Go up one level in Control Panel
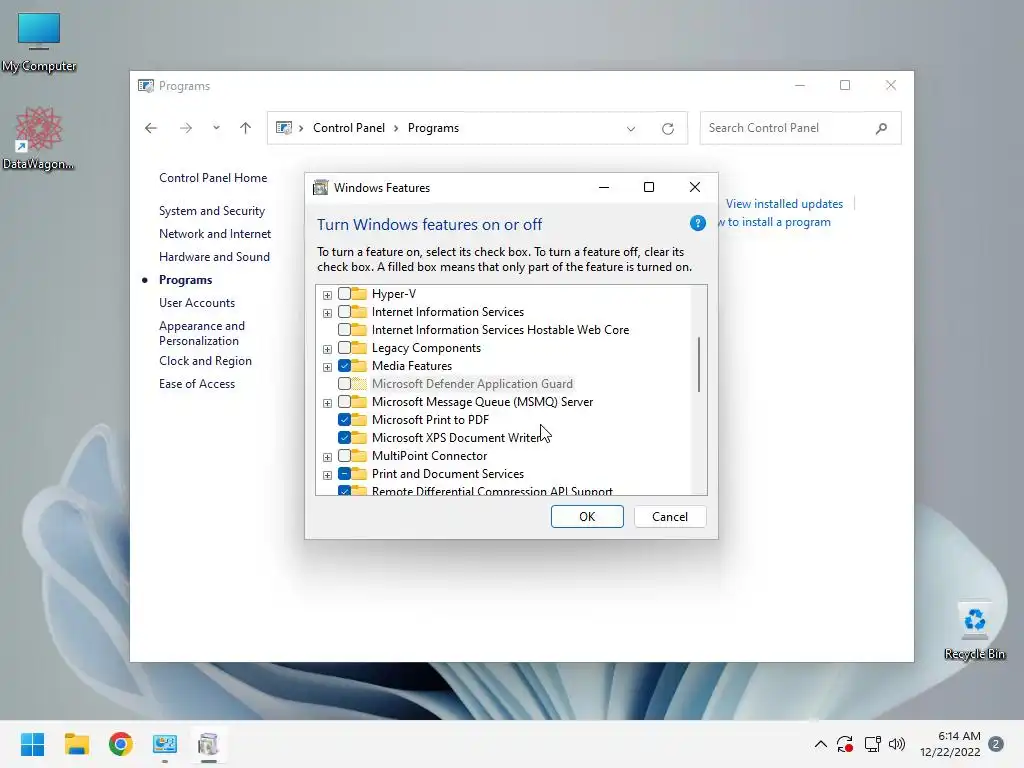This screenshot has width=1024, height=768. tap(246, 128)
